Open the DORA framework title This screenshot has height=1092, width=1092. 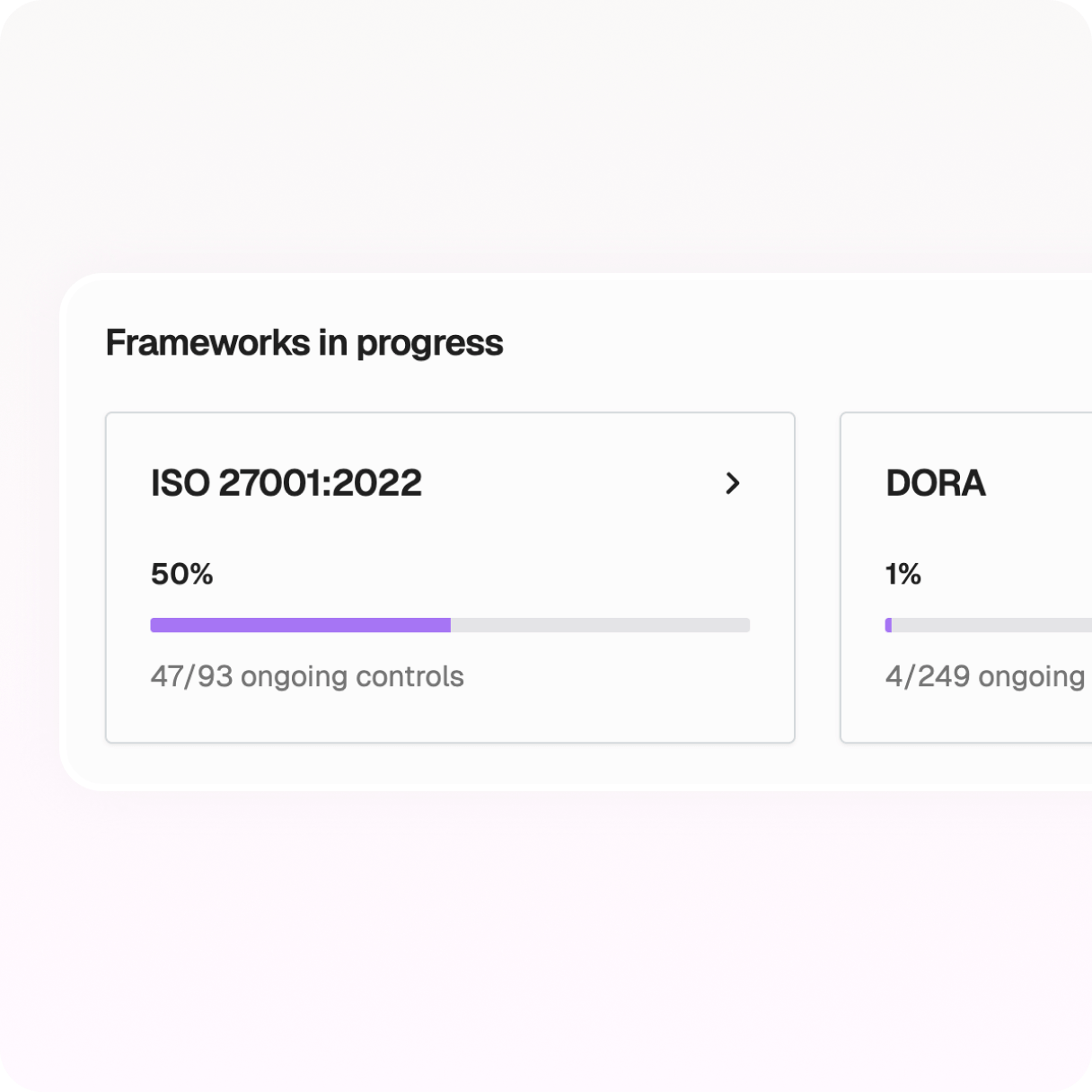pyautogui.click(x=935, y=483)
